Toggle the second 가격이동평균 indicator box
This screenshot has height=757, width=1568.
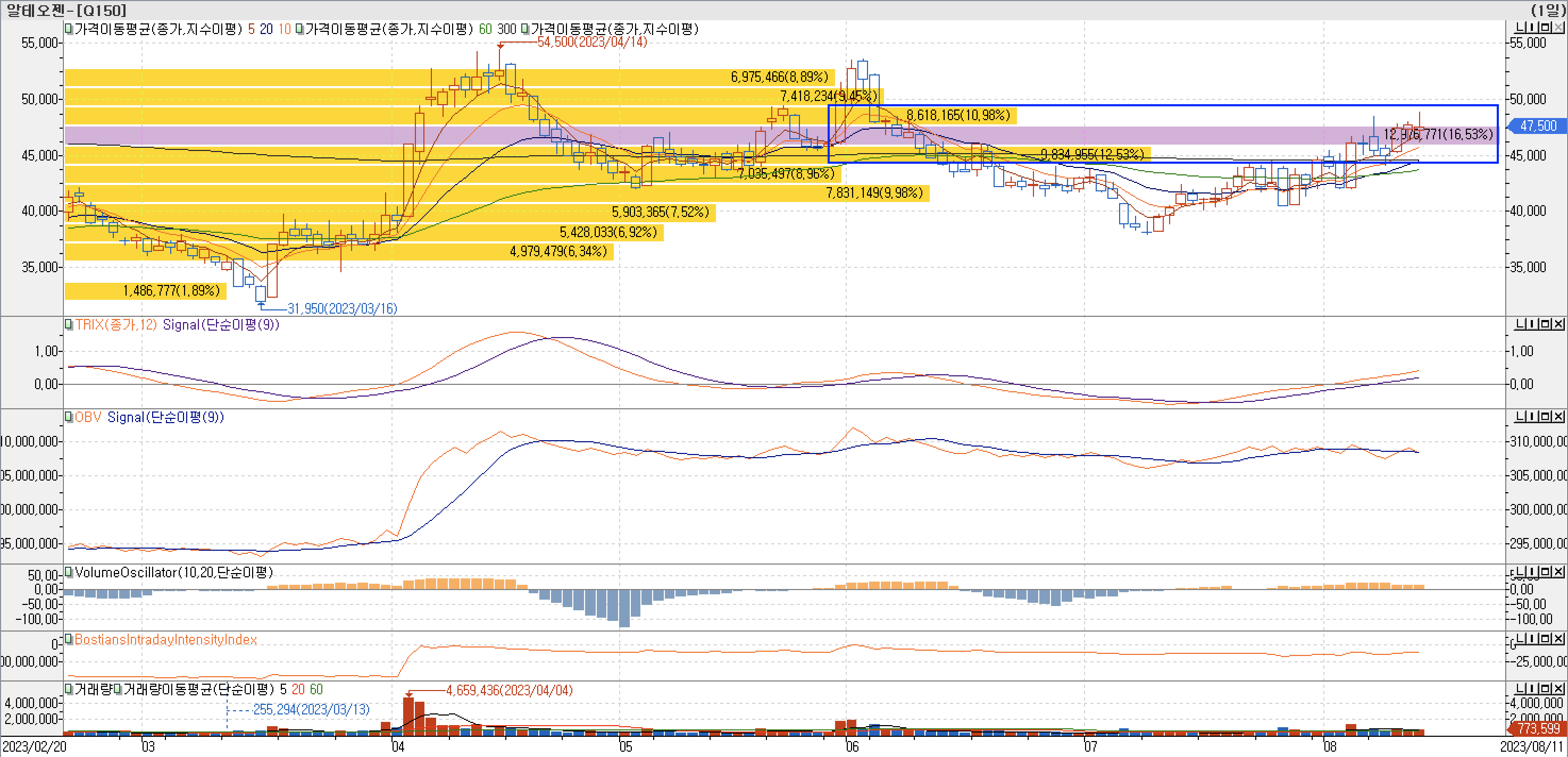tap(300, 29)
